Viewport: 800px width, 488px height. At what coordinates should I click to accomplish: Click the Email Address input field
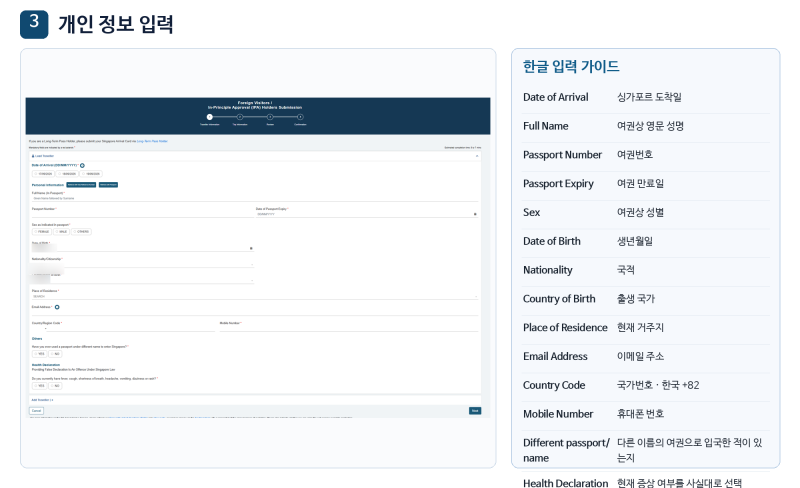click(255, 312)
